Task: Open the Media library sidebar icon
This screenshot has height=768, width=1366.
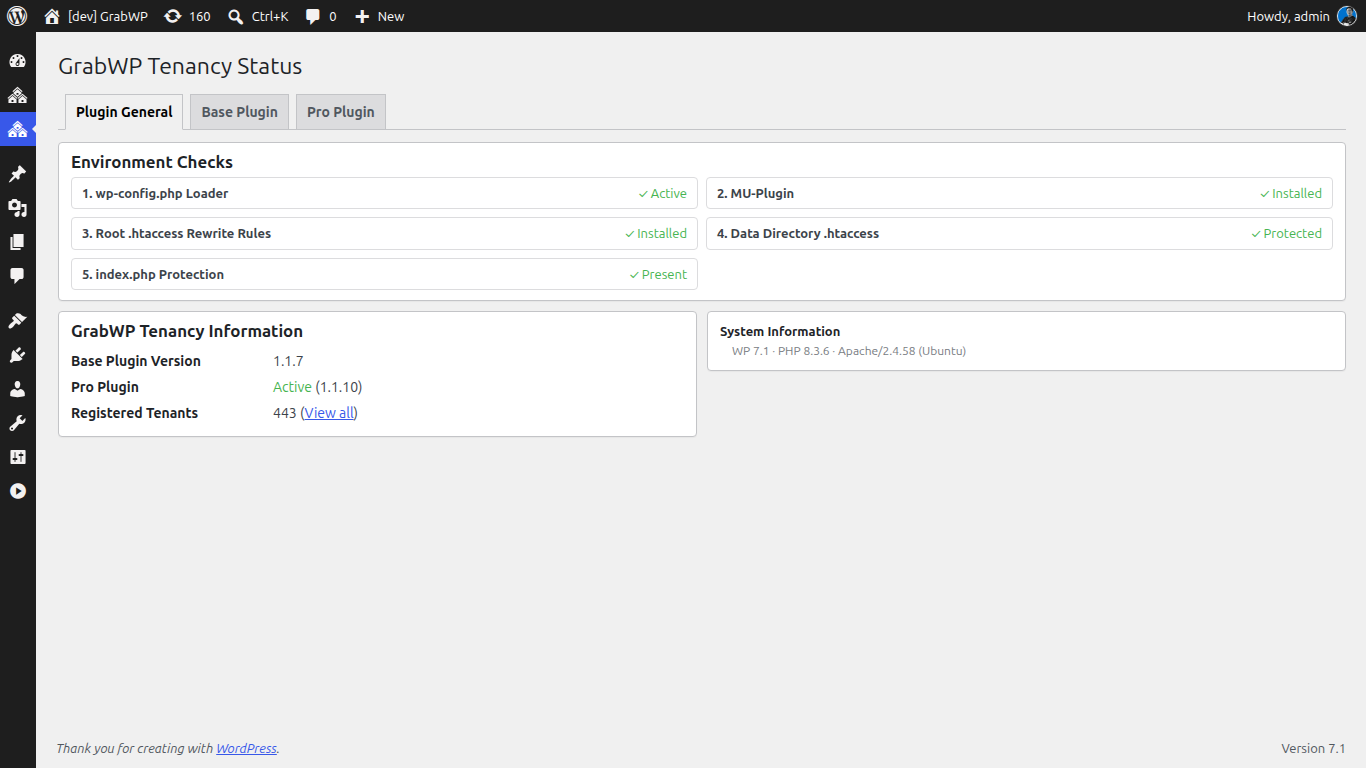Action: pos(17,208)
